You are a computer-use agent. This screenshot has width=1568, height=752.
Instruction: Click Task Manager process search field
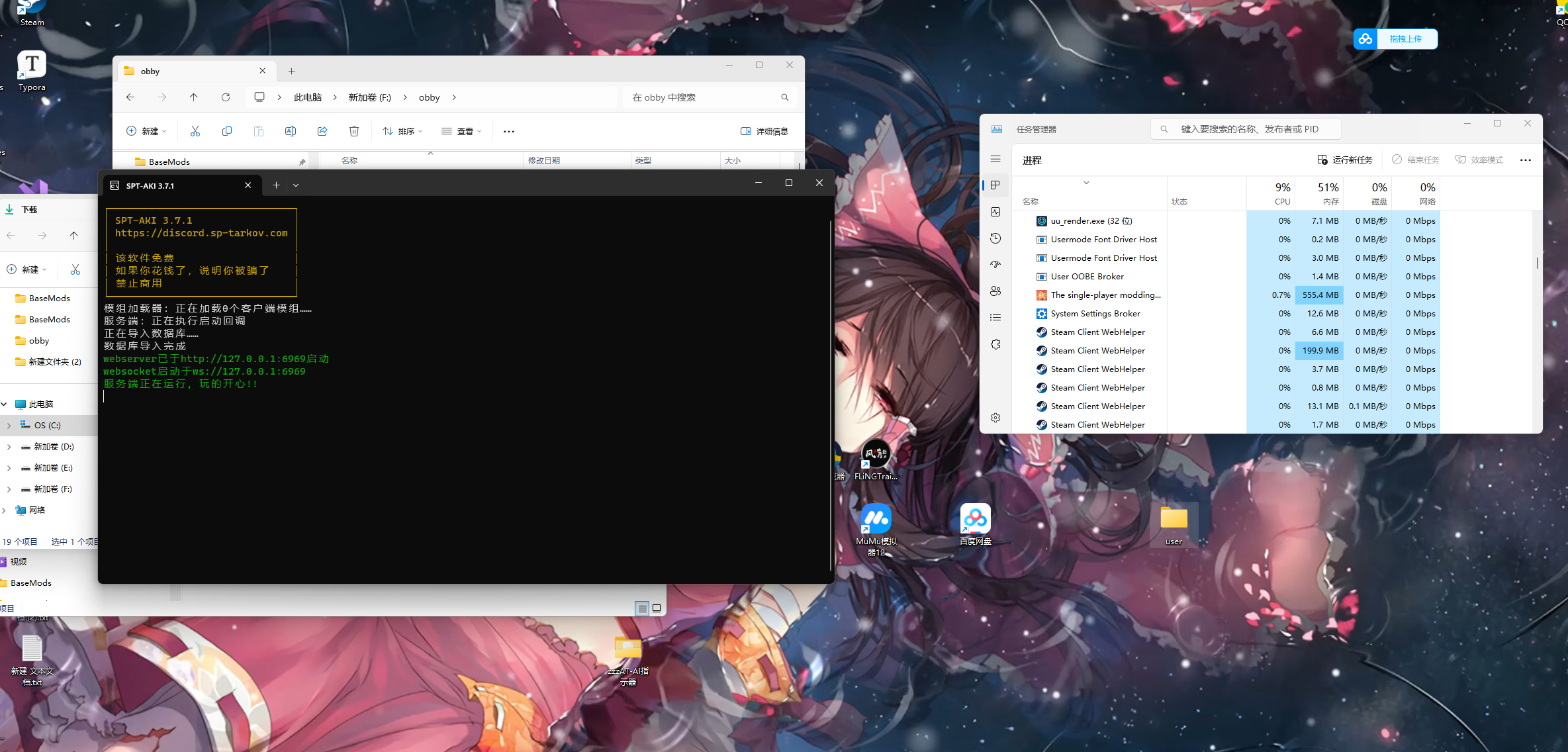(1251, 129)
